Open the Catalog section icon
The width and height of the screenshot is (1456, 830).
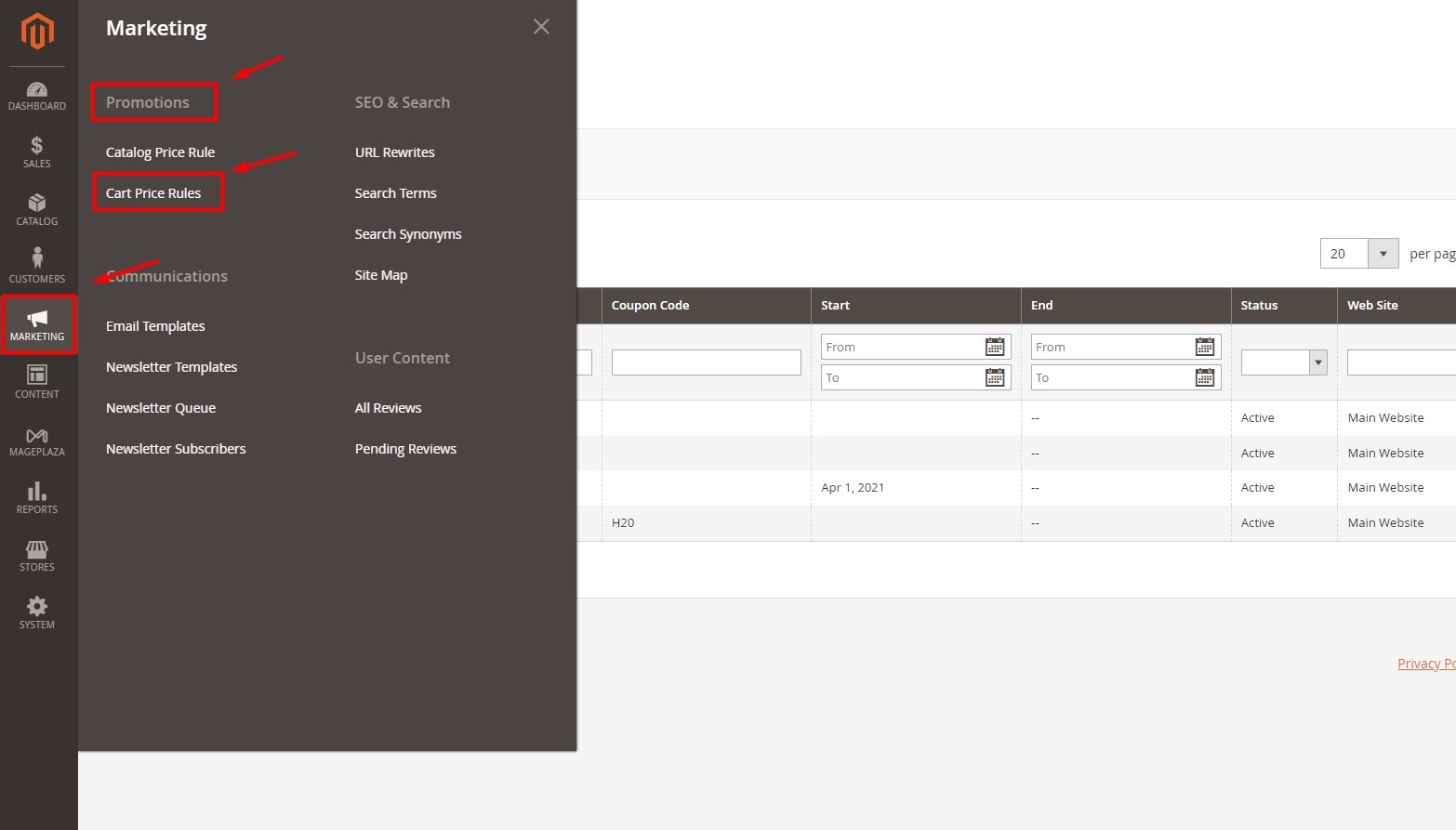pos(37,210)
